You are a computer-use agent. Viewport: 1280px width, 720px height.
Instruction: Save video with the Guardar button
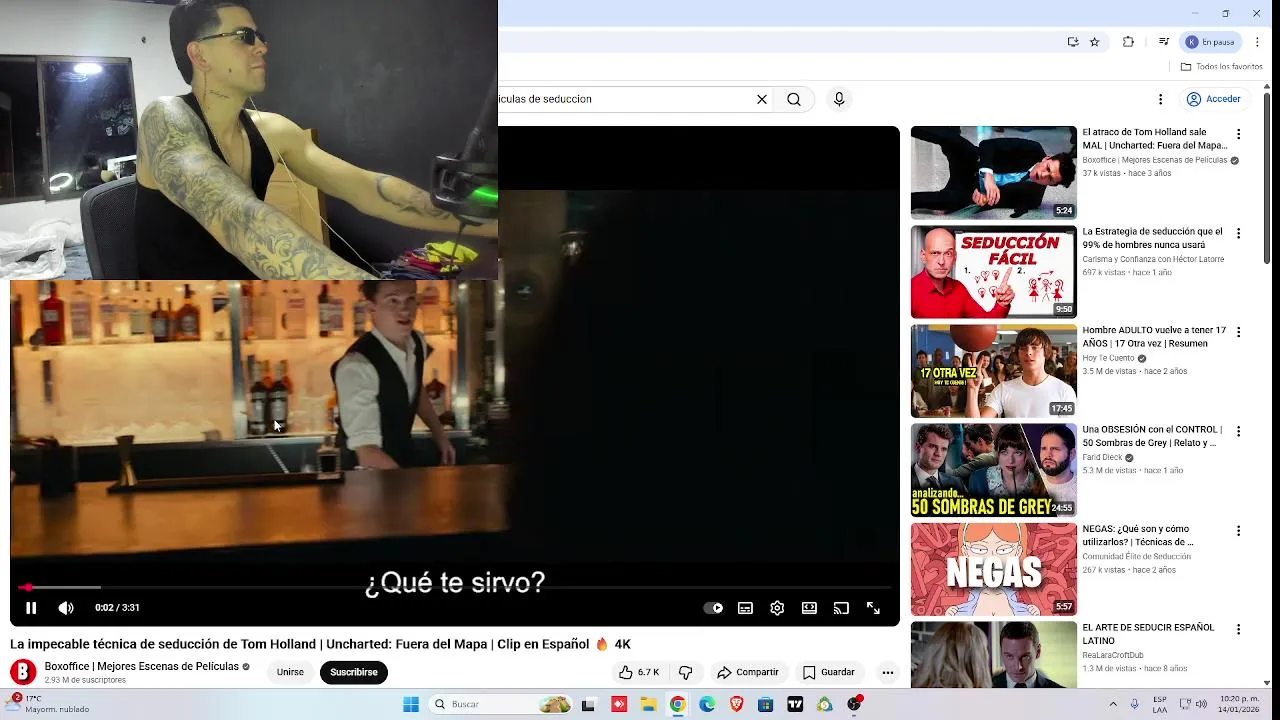829,672
